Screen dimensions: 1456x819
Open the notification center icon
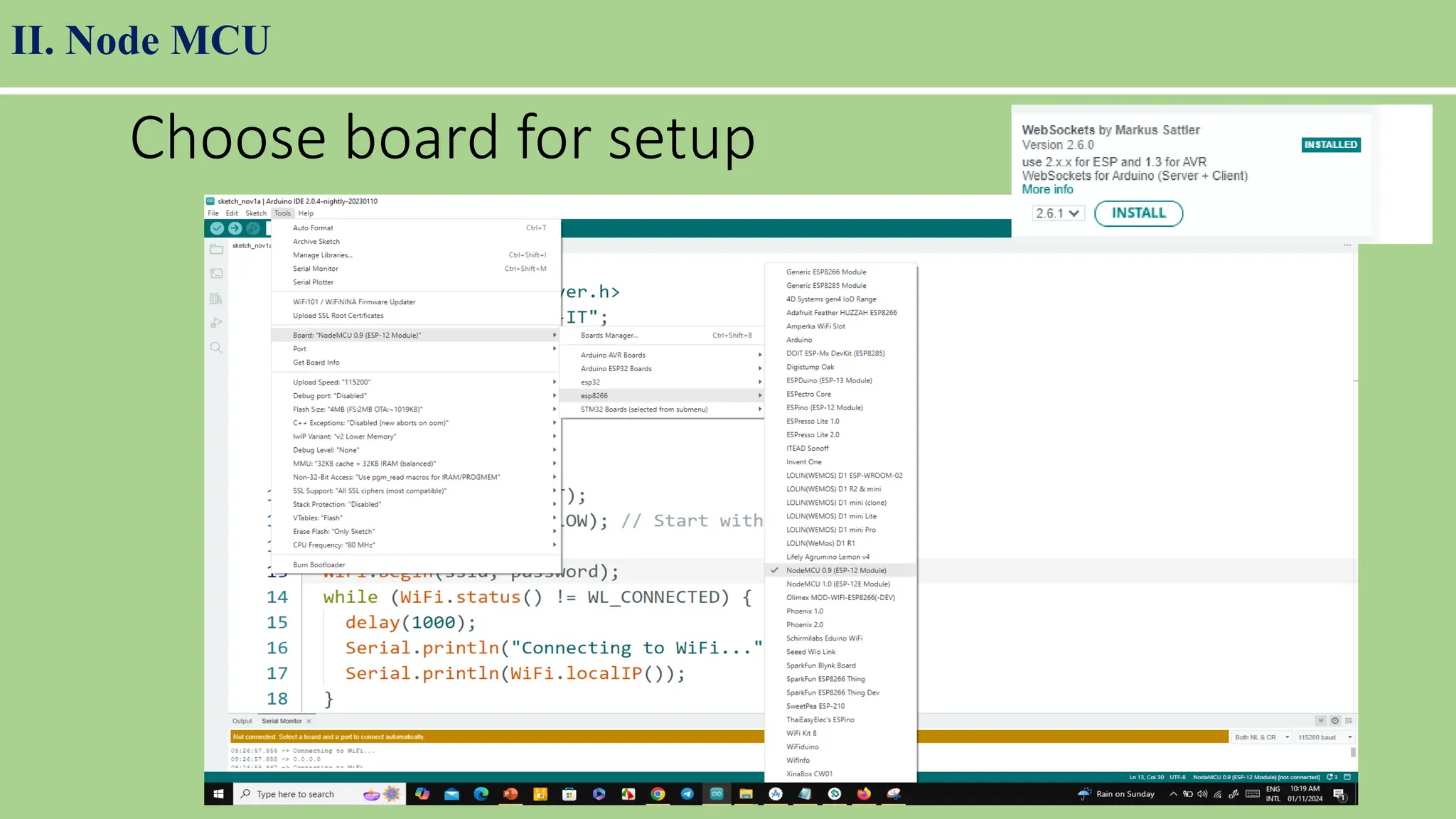(x=1339, y=794)
